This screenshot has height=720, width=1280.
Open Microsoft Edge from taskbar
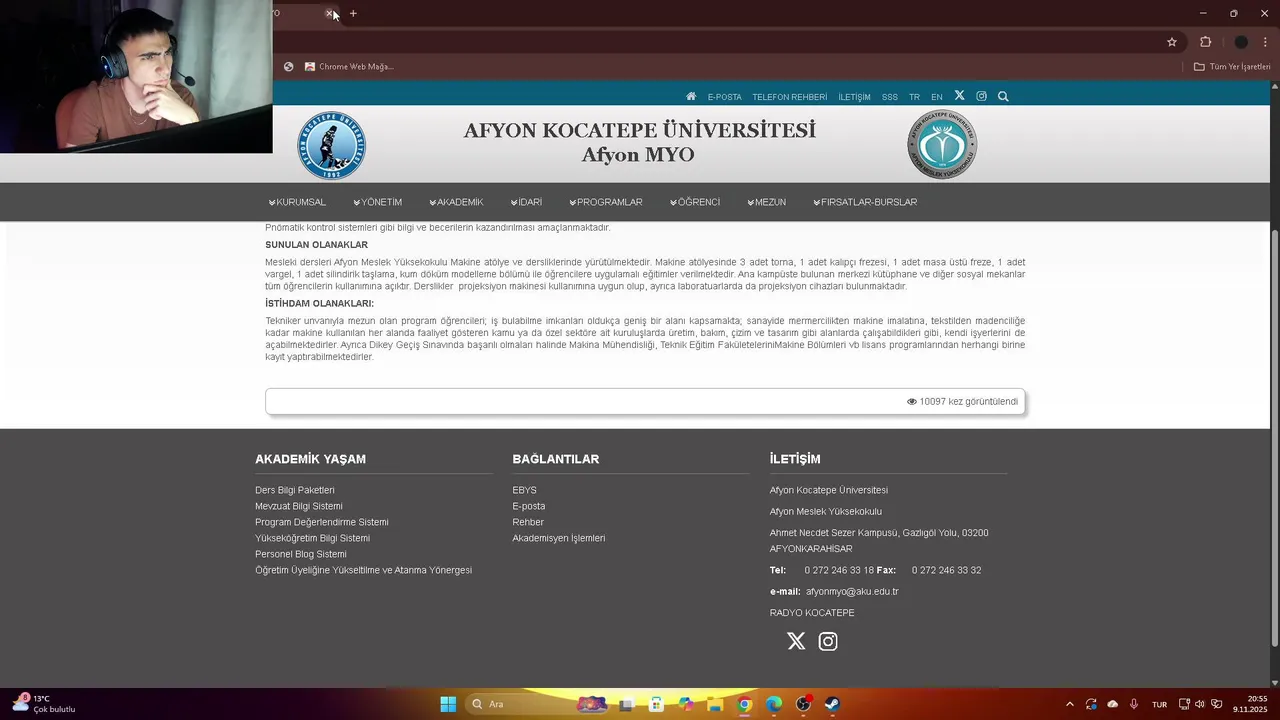(x=774, y=704)
